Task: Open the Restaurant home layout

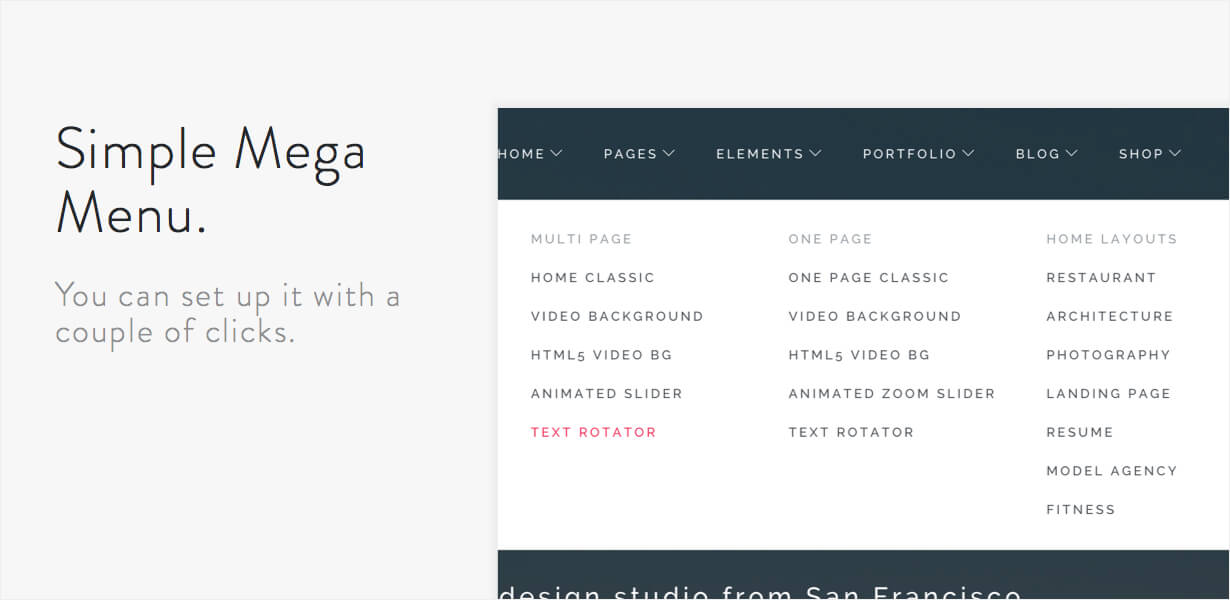Action: tap(1101, 278)
